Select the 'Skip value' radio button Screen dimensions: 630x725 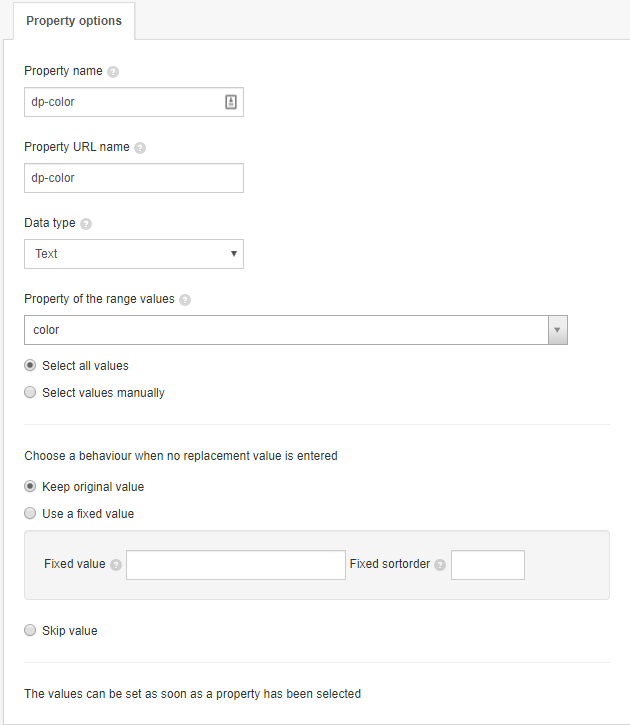pos(30,630)
